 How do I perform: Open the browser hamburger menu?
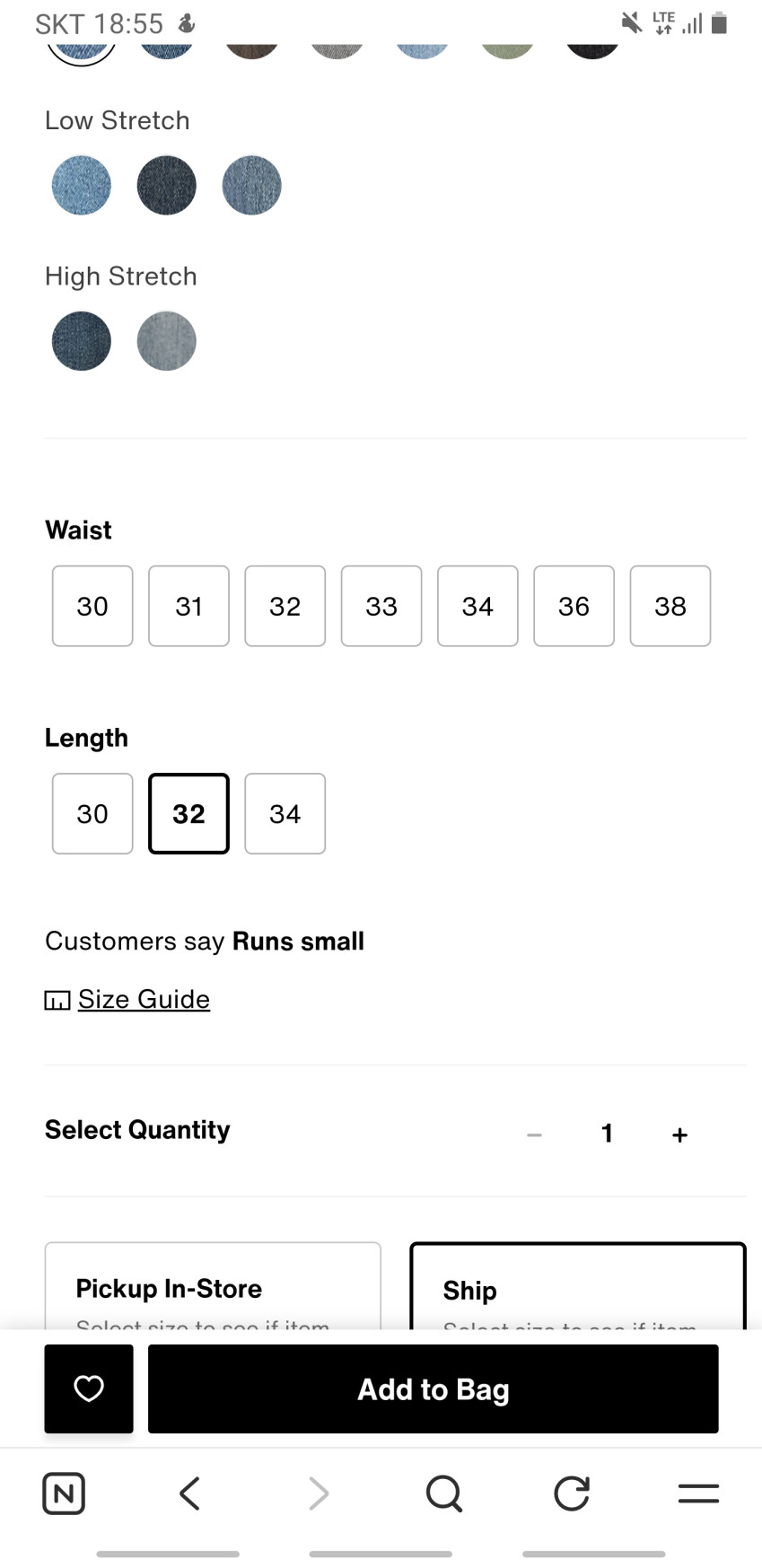point(698,1494)
